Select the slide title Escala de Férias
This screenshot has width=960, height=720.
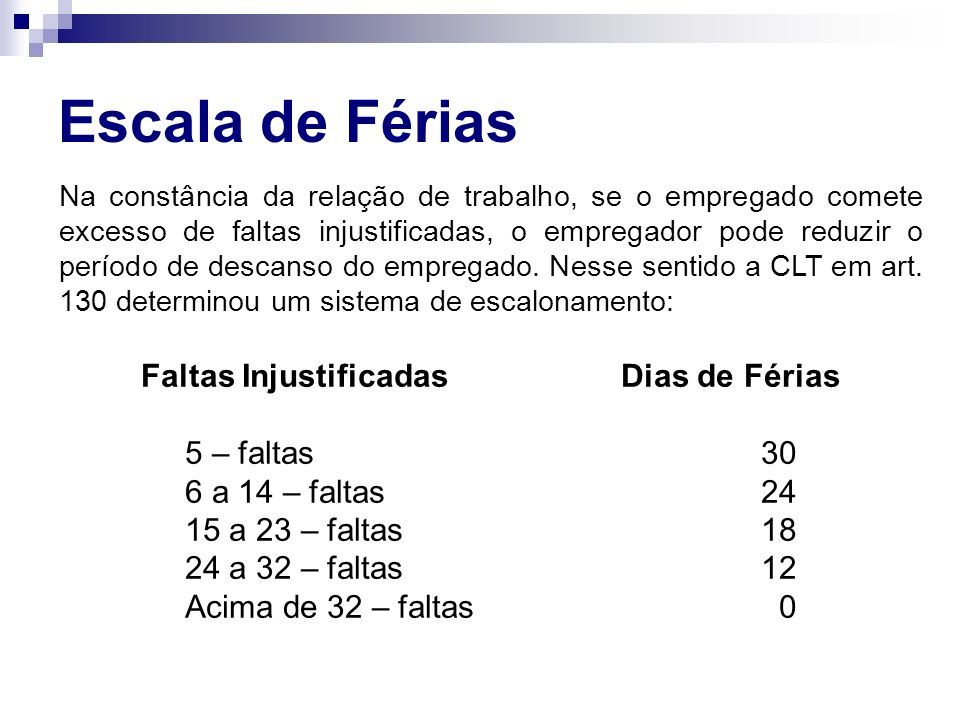click(288, 124)
